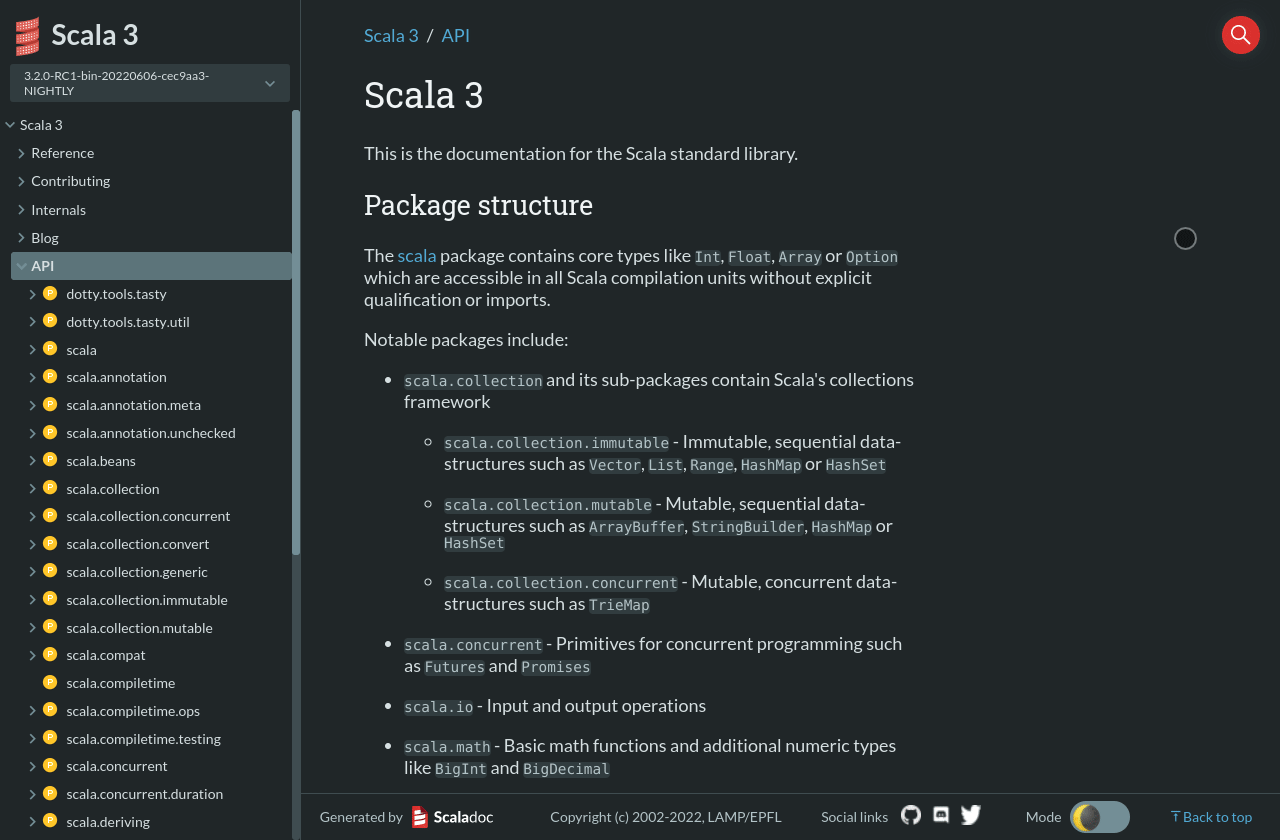Viewport: 1280px width, 840px height.
Task: Click the sidebar vertical scrollbar thumb
Action: pos(295,332)
